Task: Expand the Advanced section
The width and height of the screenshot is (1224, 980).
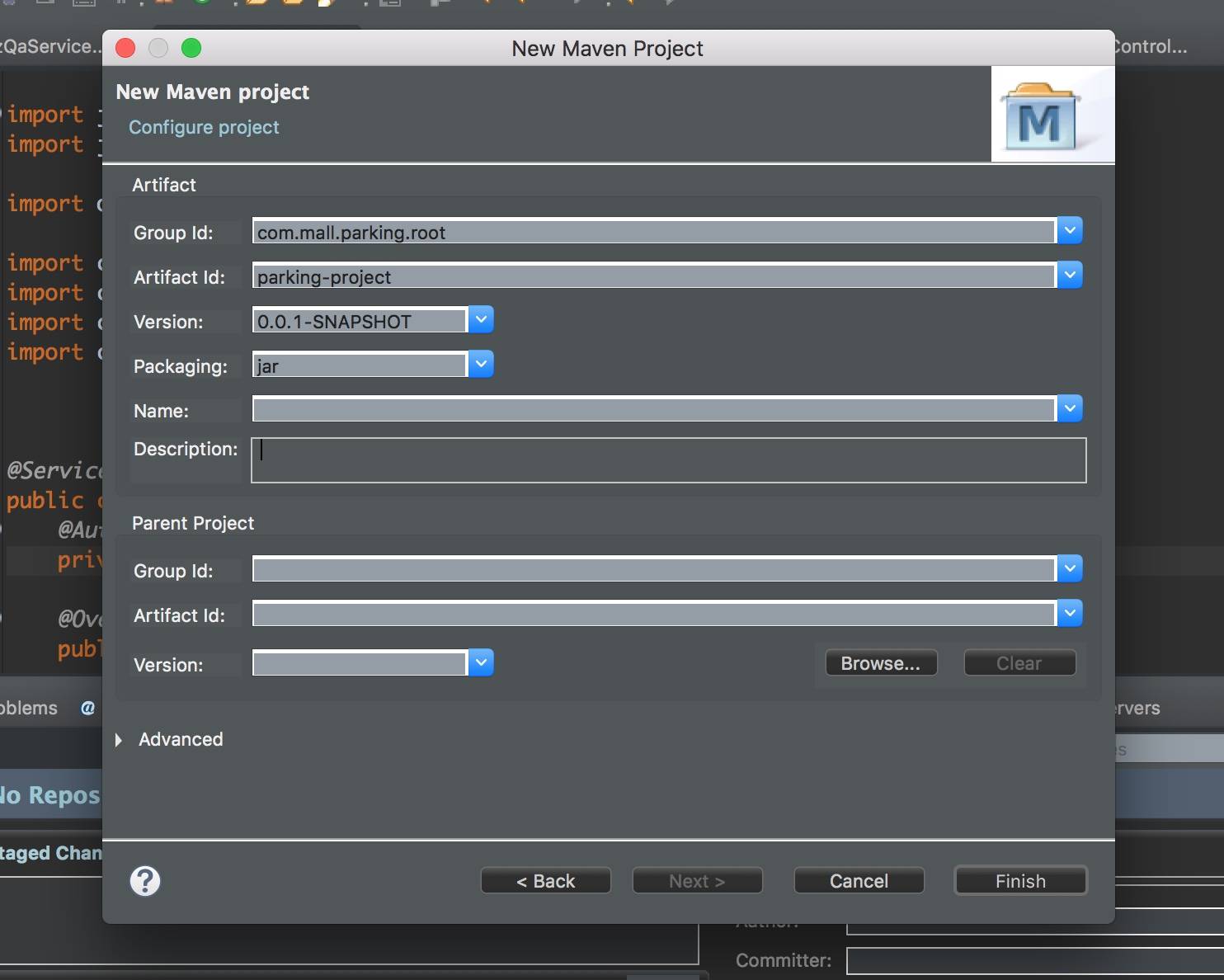Action: (x=120, y=740)
